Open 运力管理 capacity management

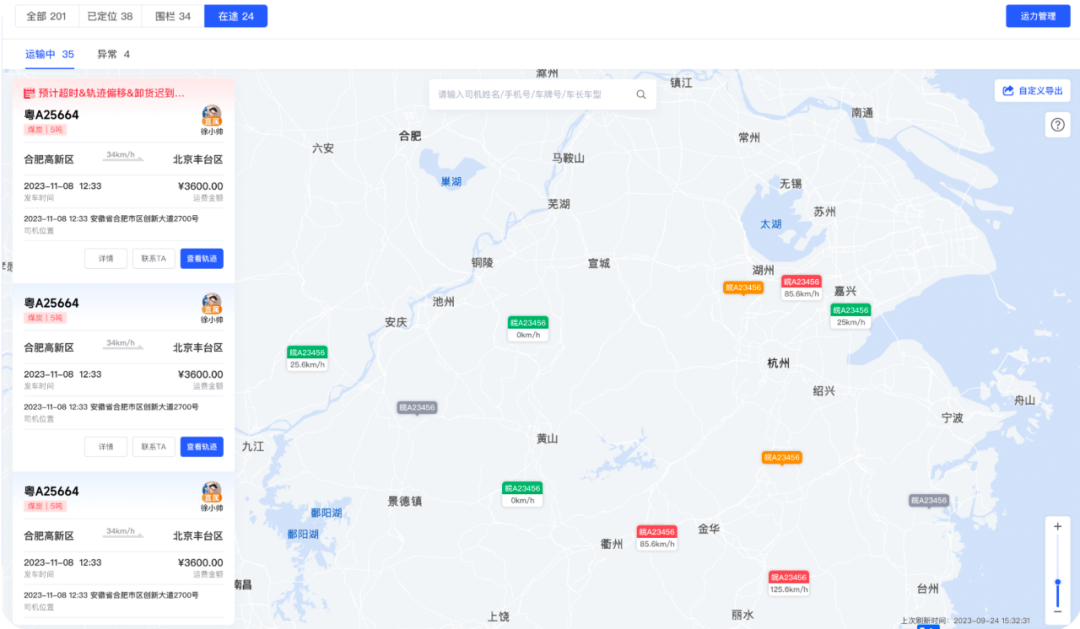pos(1038,16)
